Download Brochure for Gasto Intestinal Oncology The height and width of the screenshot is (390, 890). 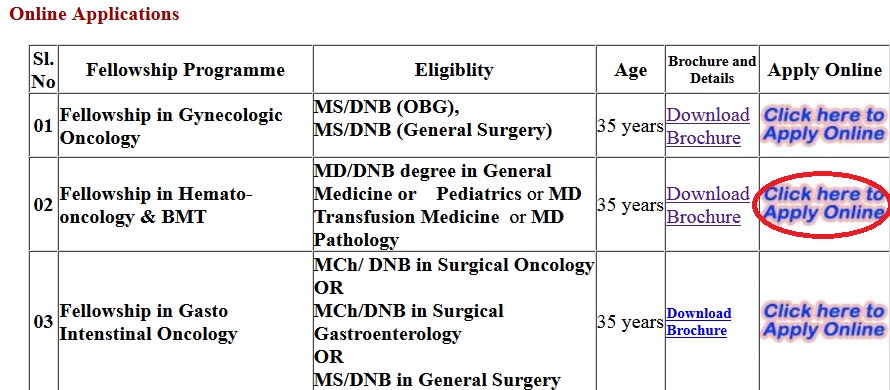[699, 322]
